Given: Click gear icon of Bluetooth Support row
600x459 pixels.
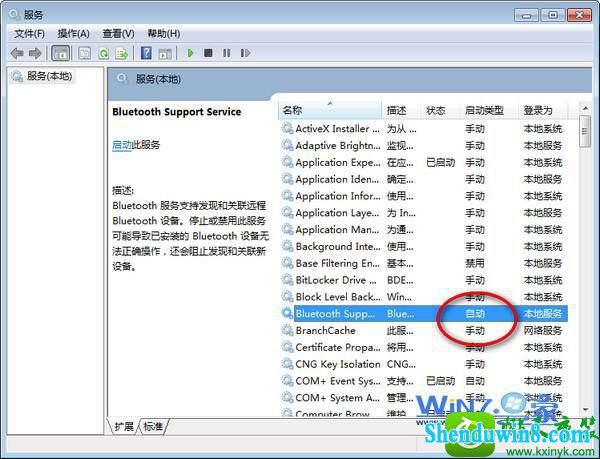Looking at the screenshot, I should pos(287,313).
